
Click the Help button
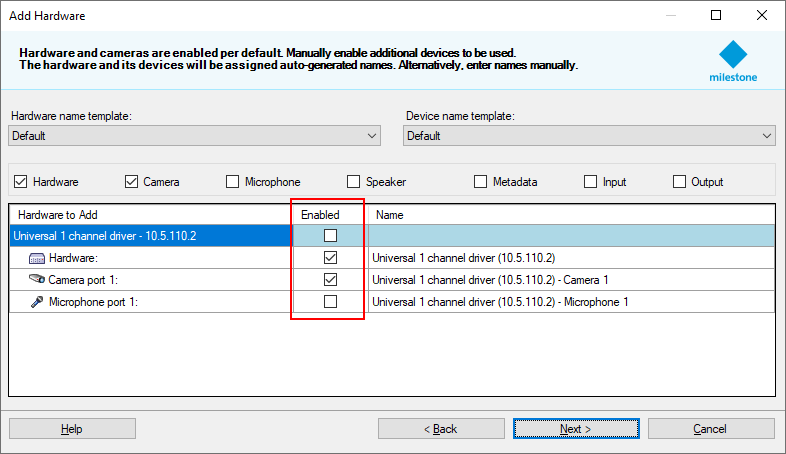pos(72,429)
